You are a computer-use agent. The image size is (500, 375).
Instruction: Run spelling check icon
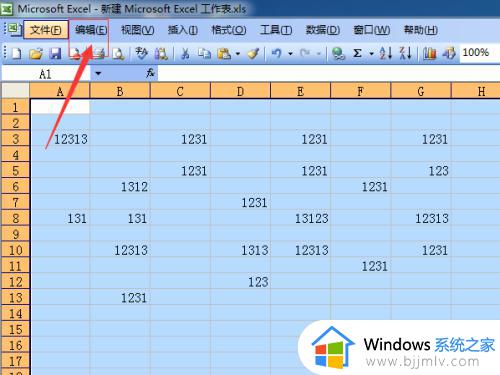141,53
